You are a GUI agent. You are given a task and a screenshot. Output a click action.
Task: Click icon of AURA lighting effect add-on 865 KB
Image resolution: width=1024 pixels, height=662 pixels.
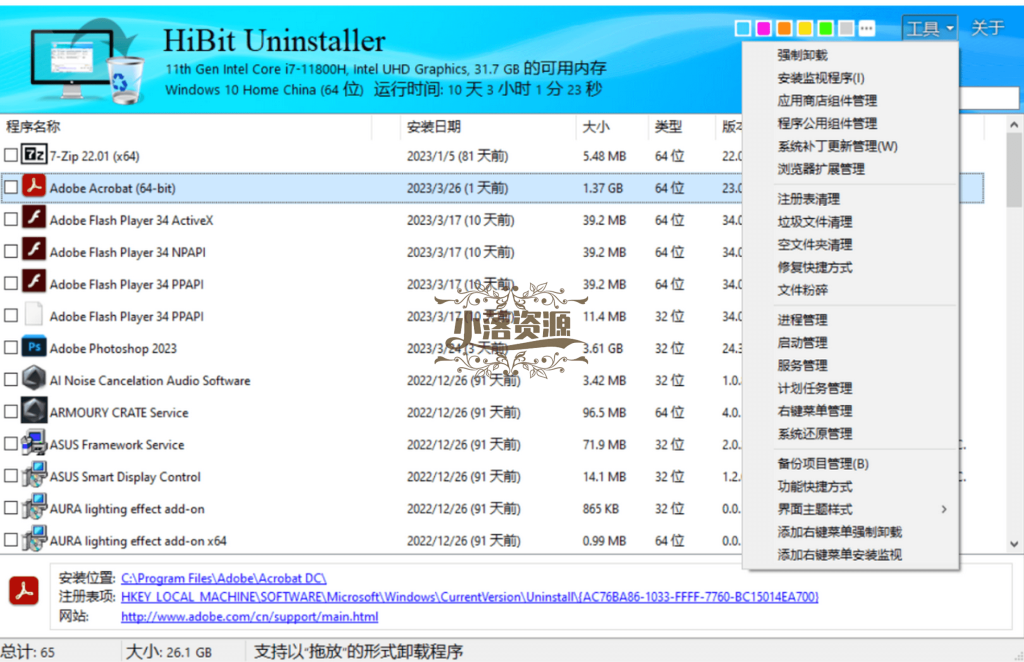tap(34, 507)
